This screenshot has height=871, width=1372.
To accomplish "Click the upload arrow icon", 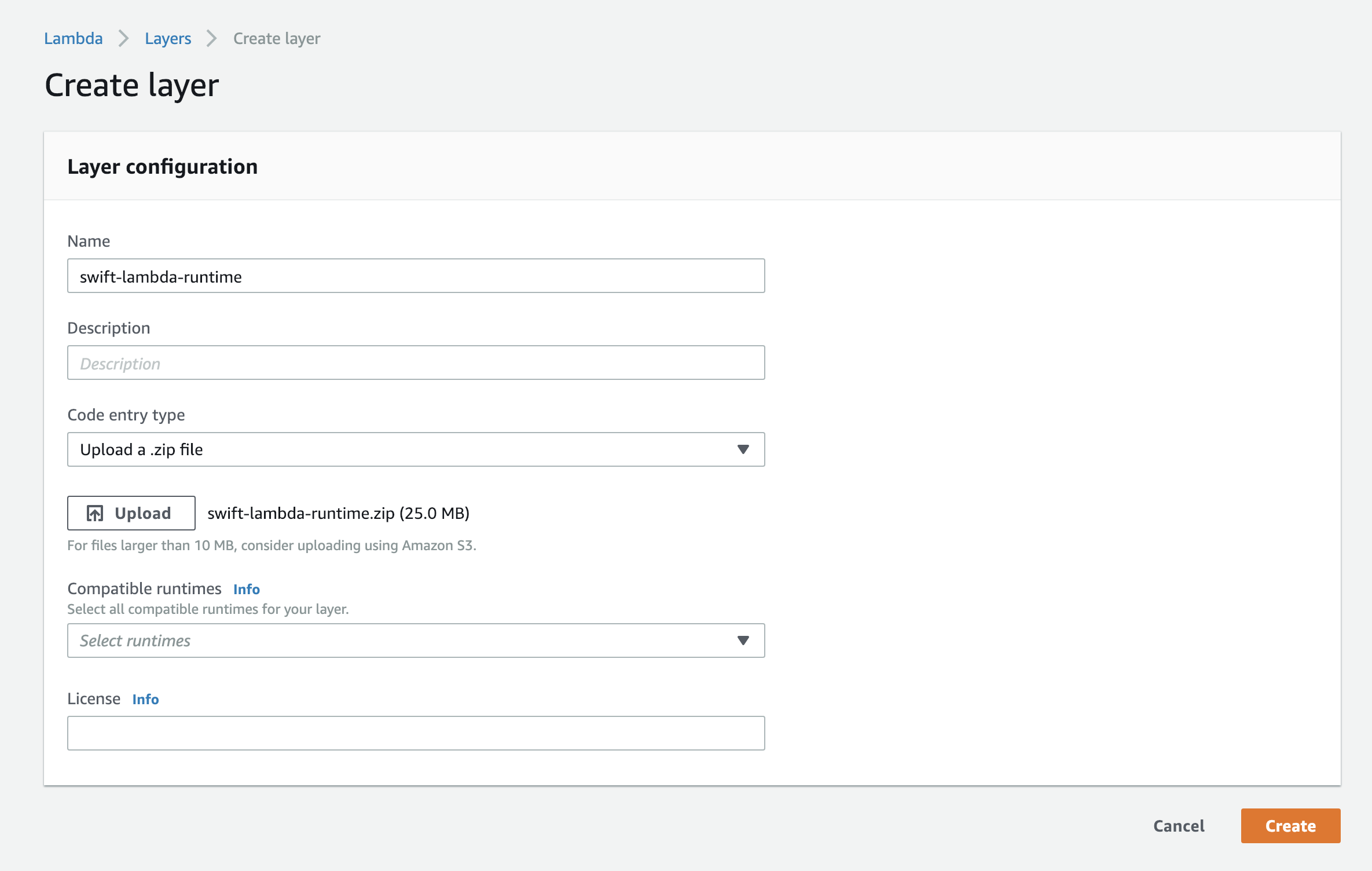I will 95,513.
